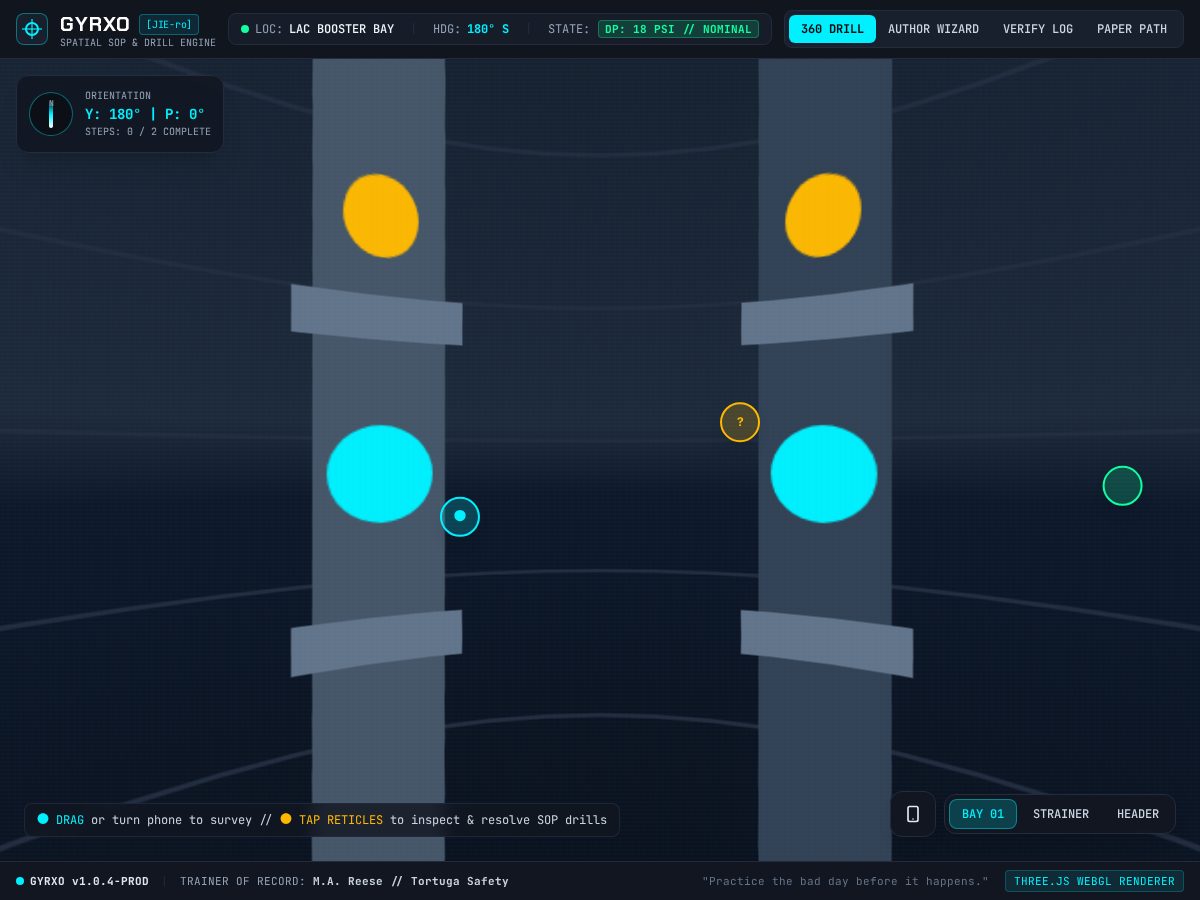This screenshot has width=1200, height=900.
Task: Click the "Practice the bad day" quote
Action: tap(845, 881)
